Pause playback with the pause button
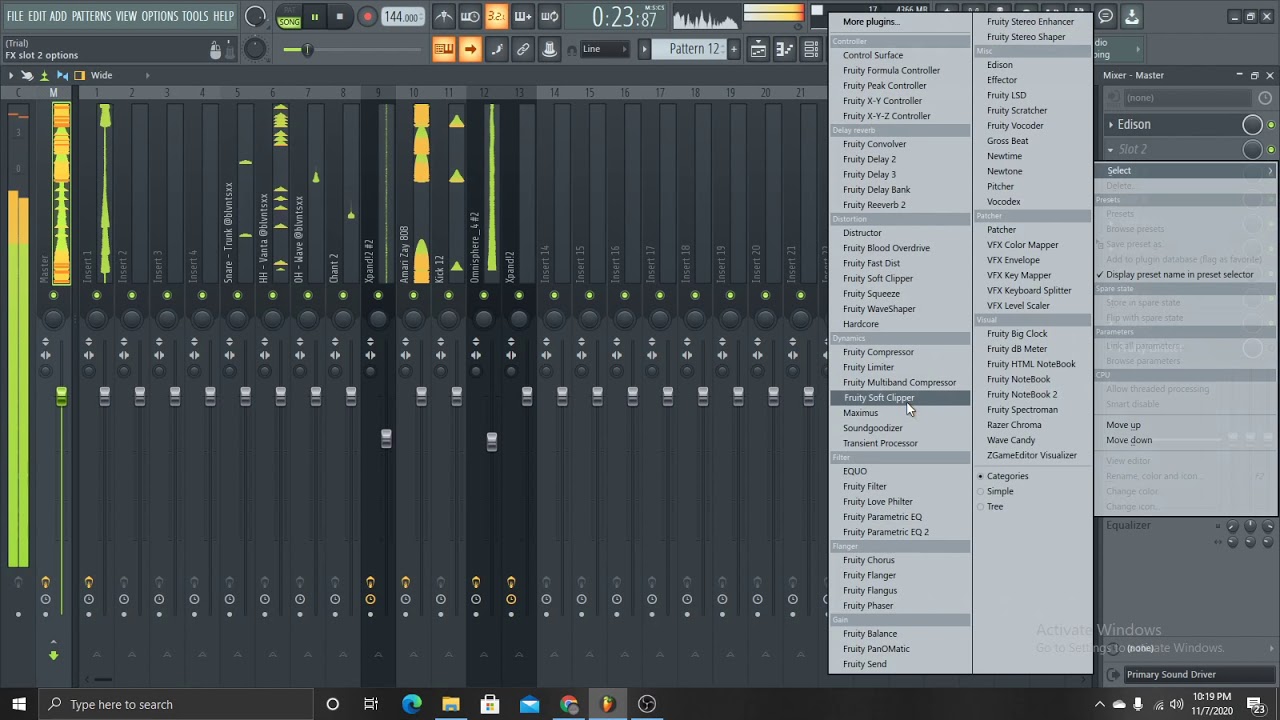The width and height of the screenshot is (1280, 720). point(314,17)
